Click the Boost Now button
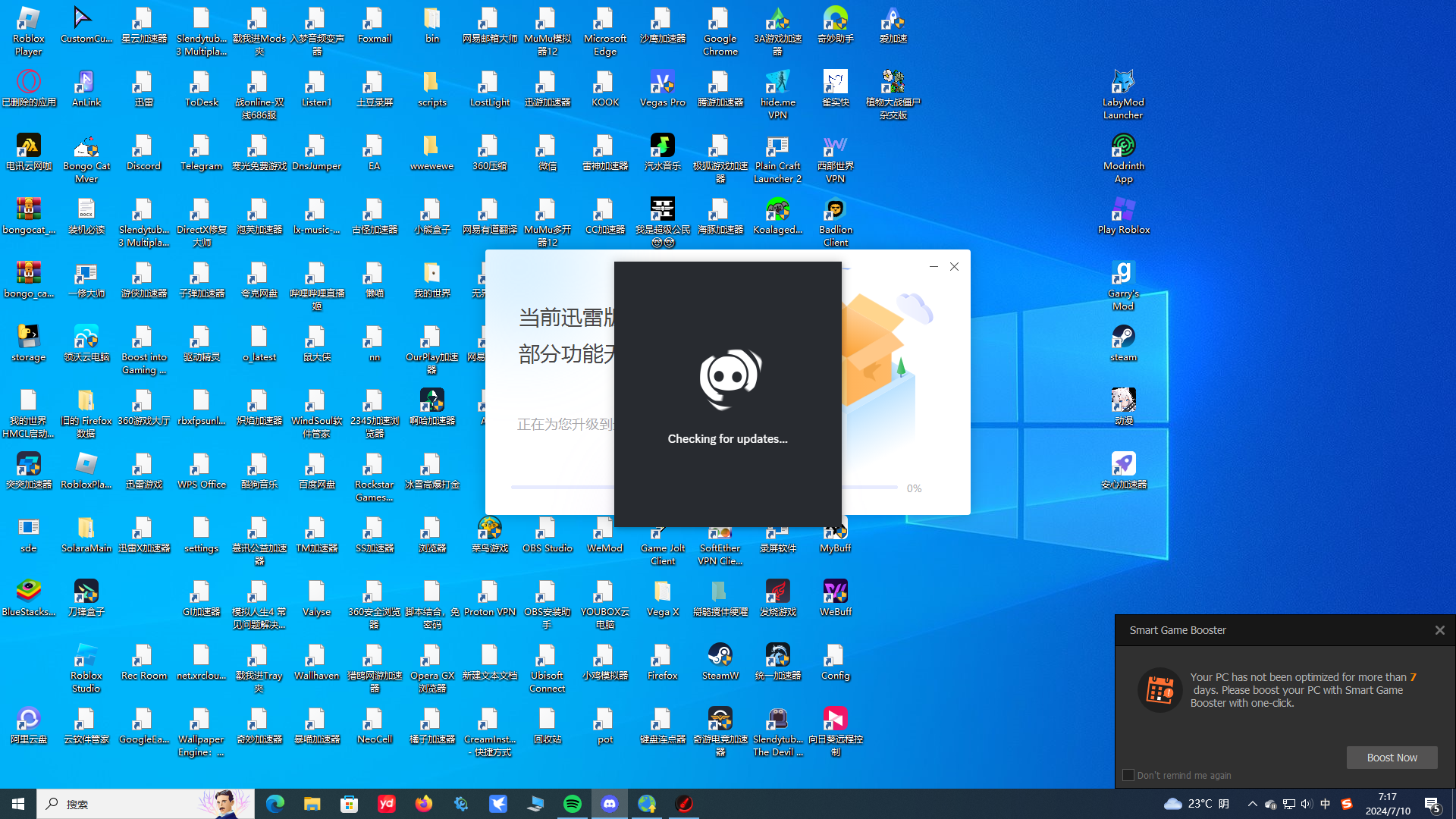This screenshot has width=1456, height=819. click(1392, 758)
